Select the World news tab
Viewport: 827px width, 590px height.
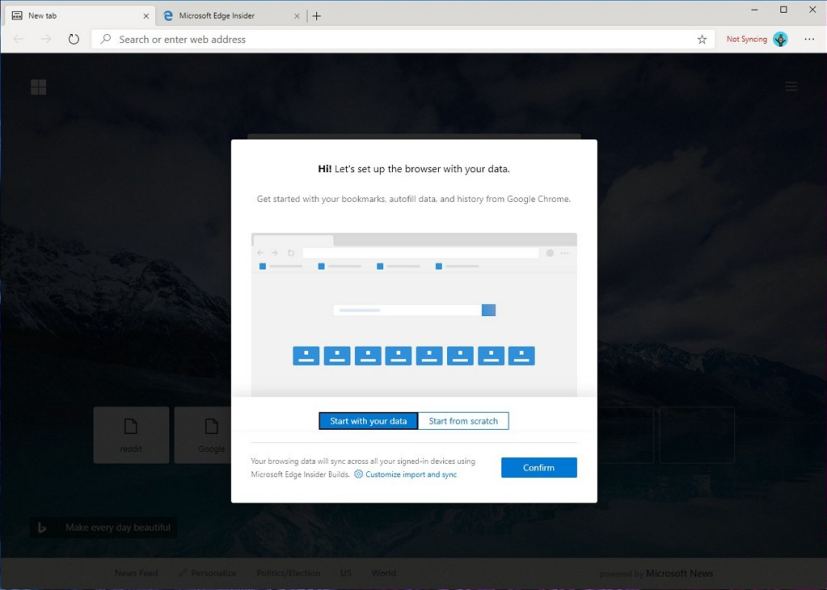point(383,573)
